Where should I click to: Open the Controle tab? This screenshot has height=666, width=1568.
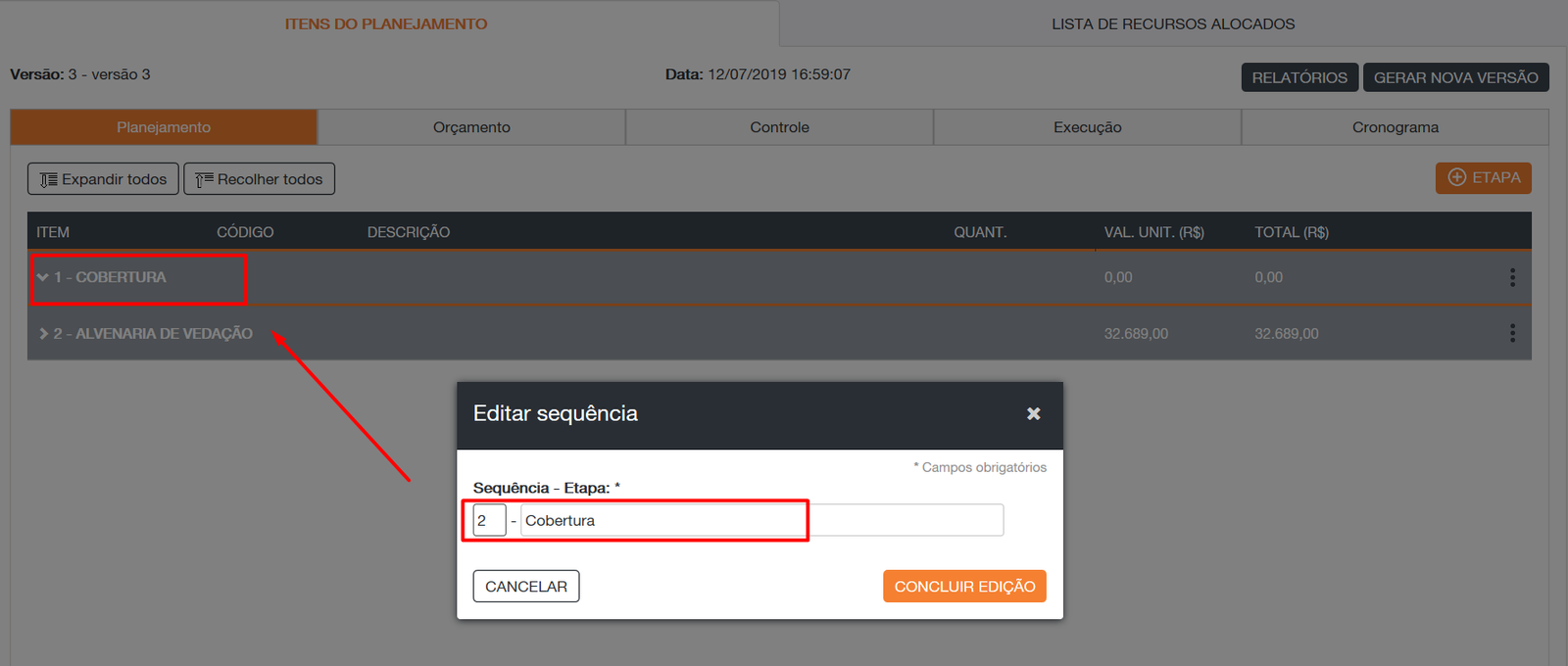pyautogui.click(x=779, y=127)
